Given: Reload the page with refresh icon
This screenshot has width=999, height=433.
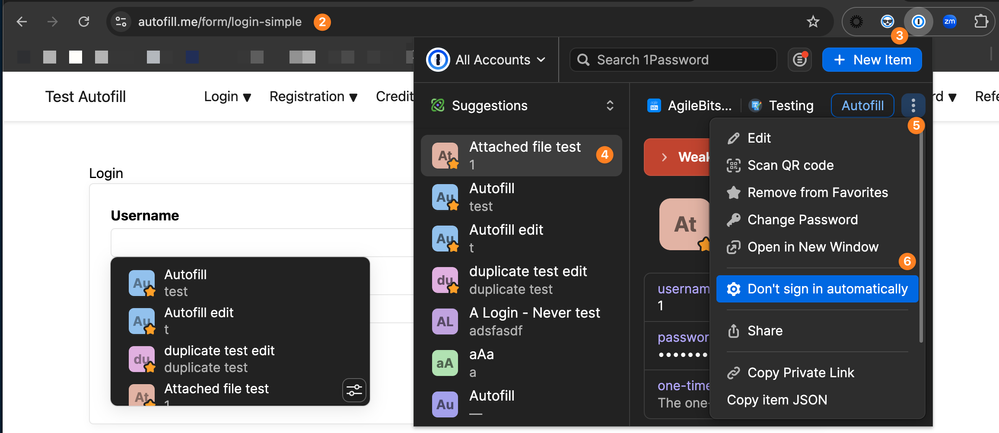Looking at the screenshot, I should 83,22.
